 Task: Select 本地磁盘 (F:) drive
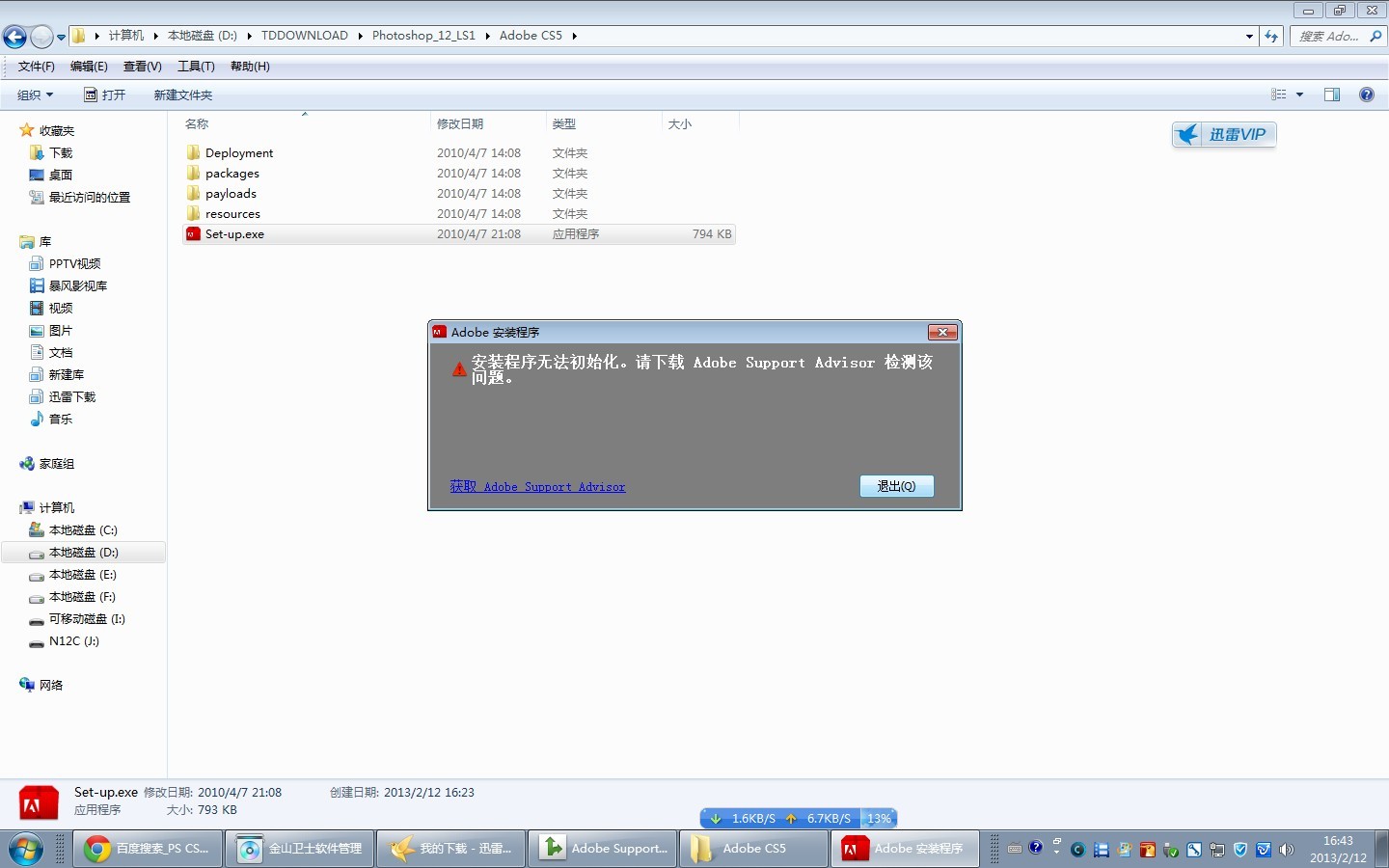83,596
